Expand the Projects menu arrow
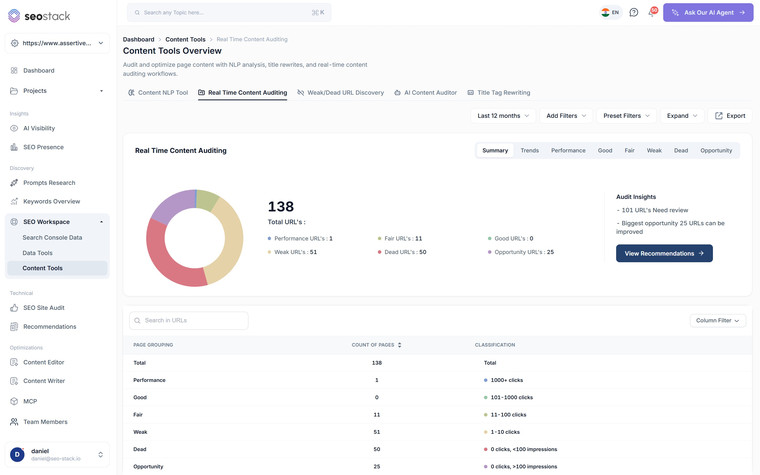The image size is (760, 475). pos(101,91)
